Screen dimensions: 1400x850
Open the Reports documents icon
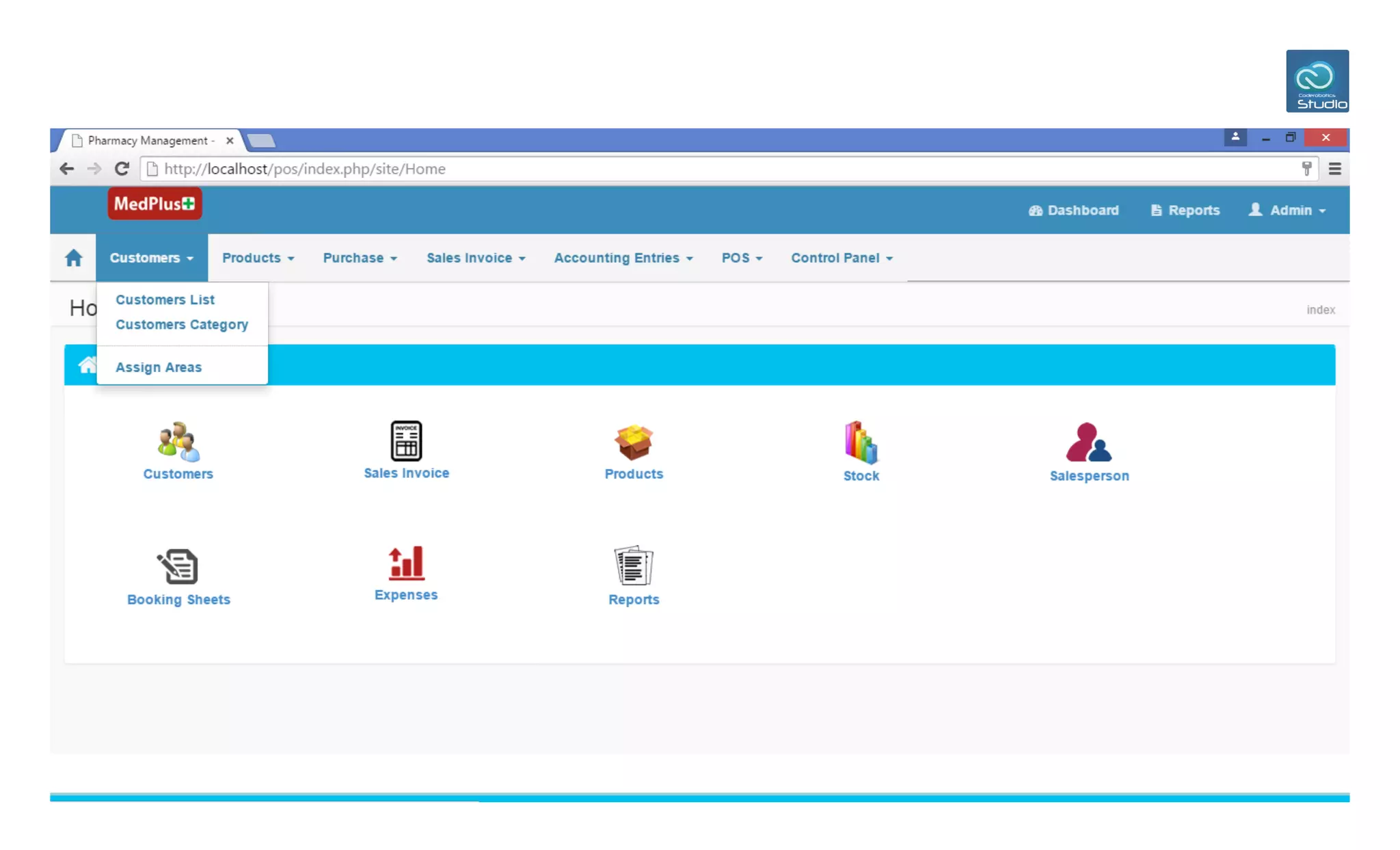tap(633, 566)
